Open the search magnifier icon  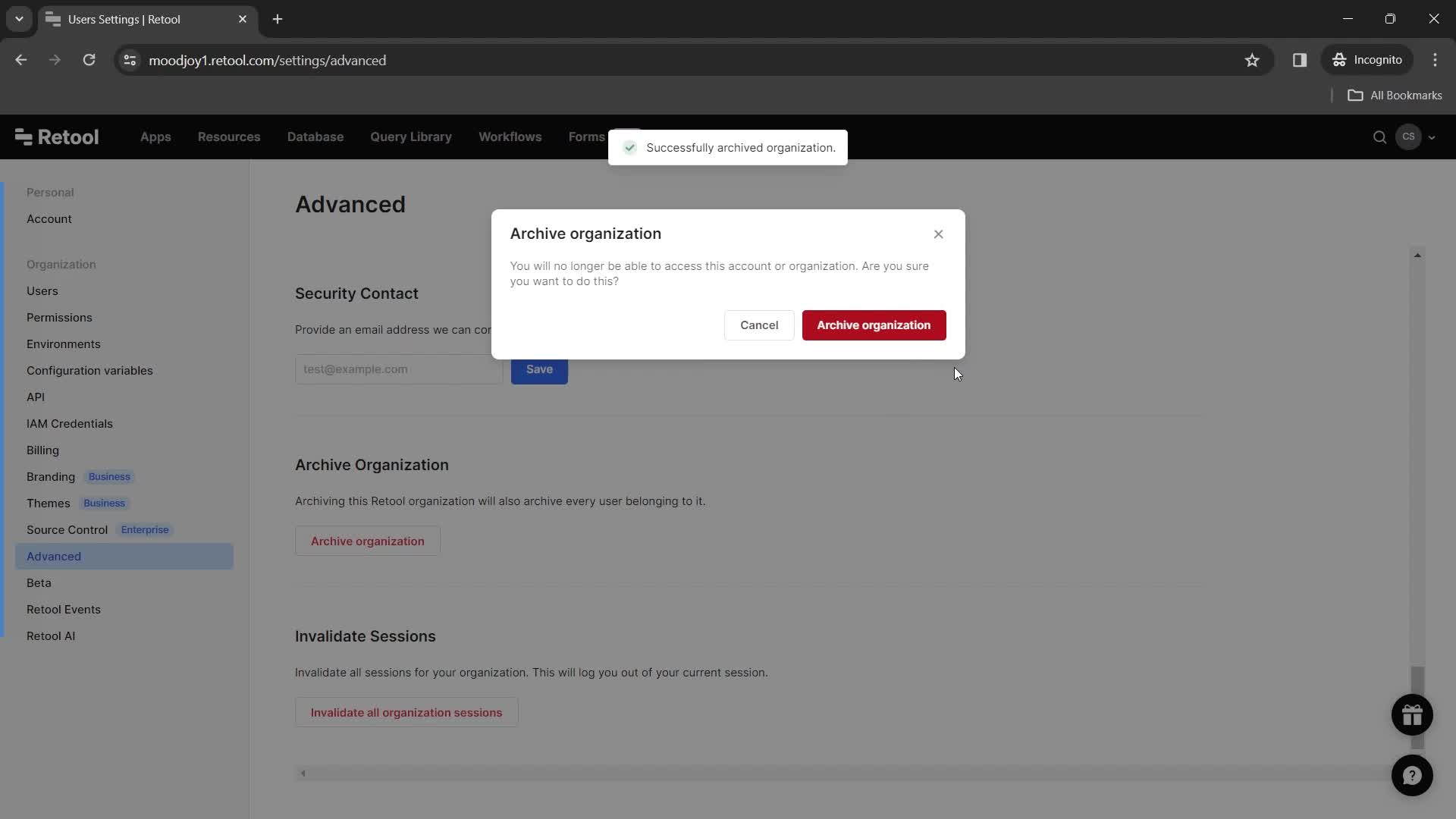click(1379, 137)
